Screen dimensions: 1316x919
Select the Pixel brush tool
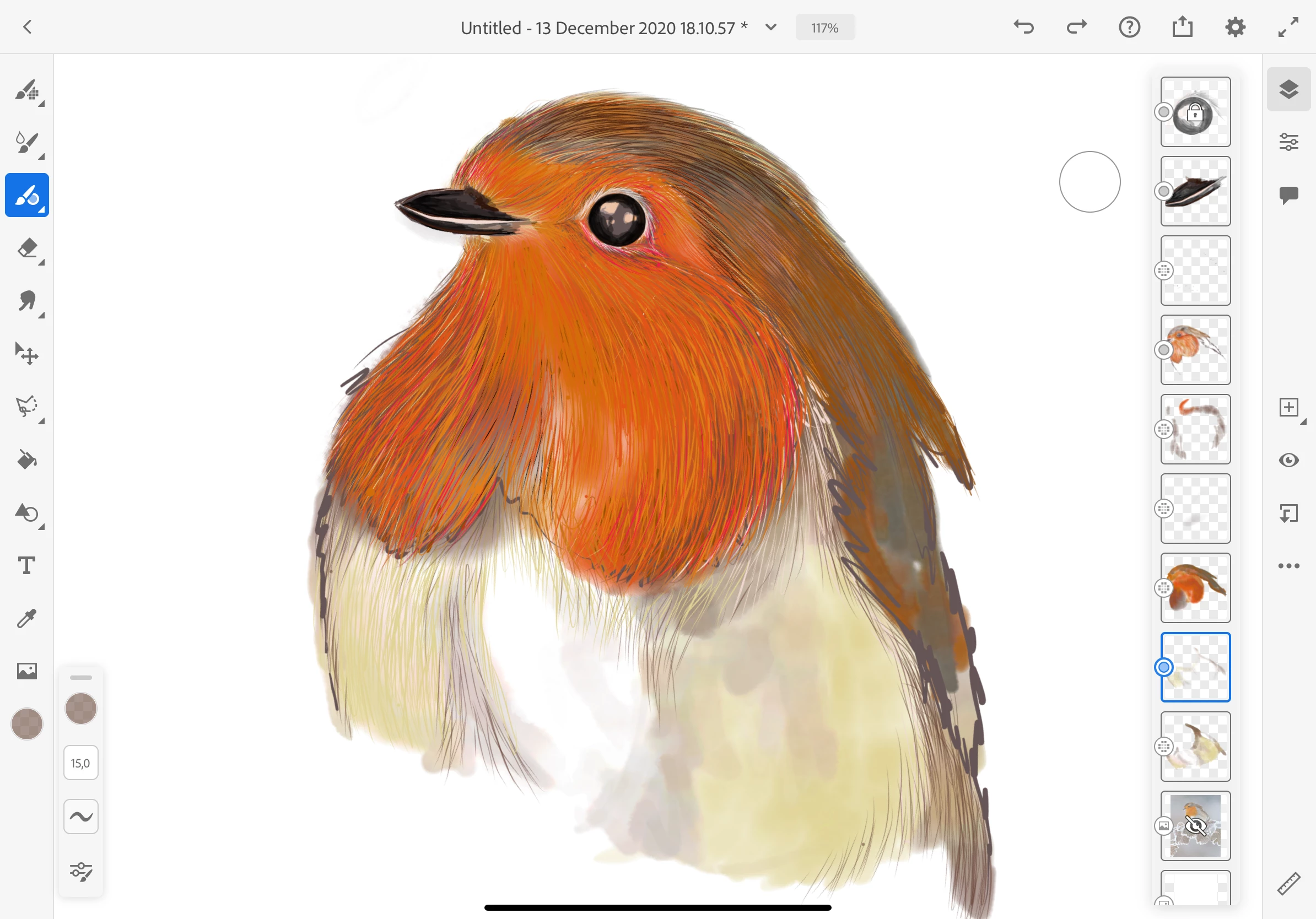pos(26,90)
